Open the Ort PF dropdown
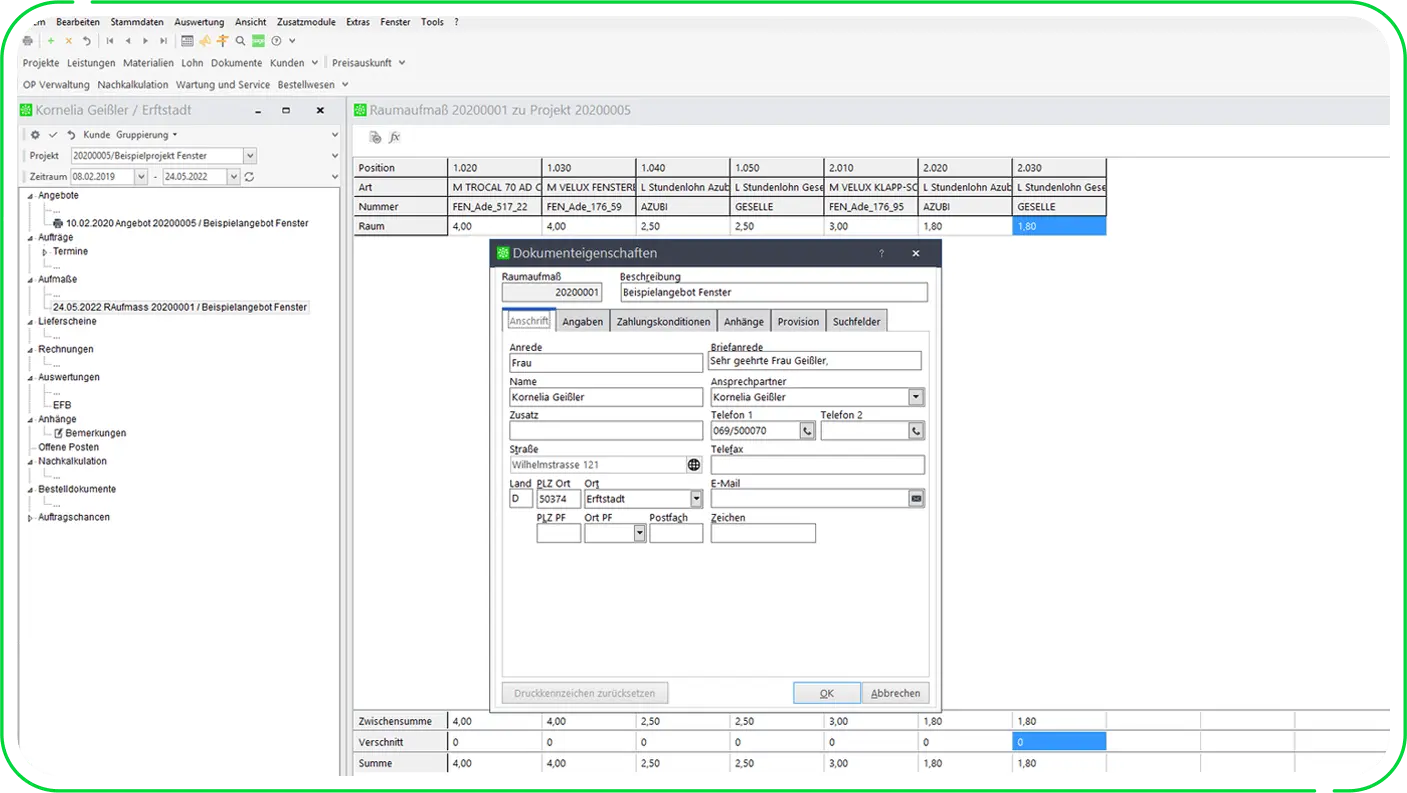Screen dimensions: 1407x793 pos(640,533)
